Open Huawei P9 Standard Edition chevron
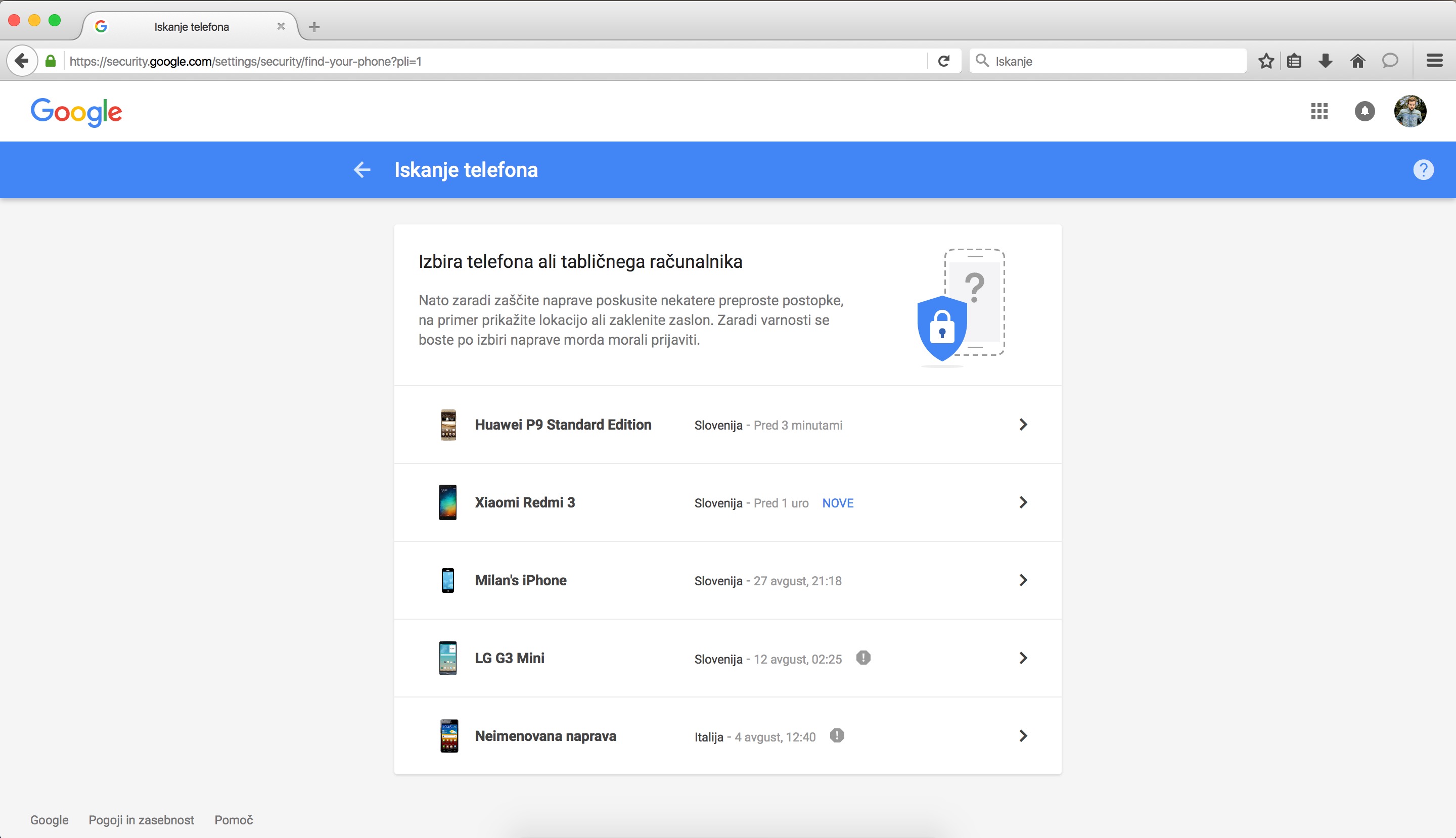1456x838 pixels. coord(1023,425)
